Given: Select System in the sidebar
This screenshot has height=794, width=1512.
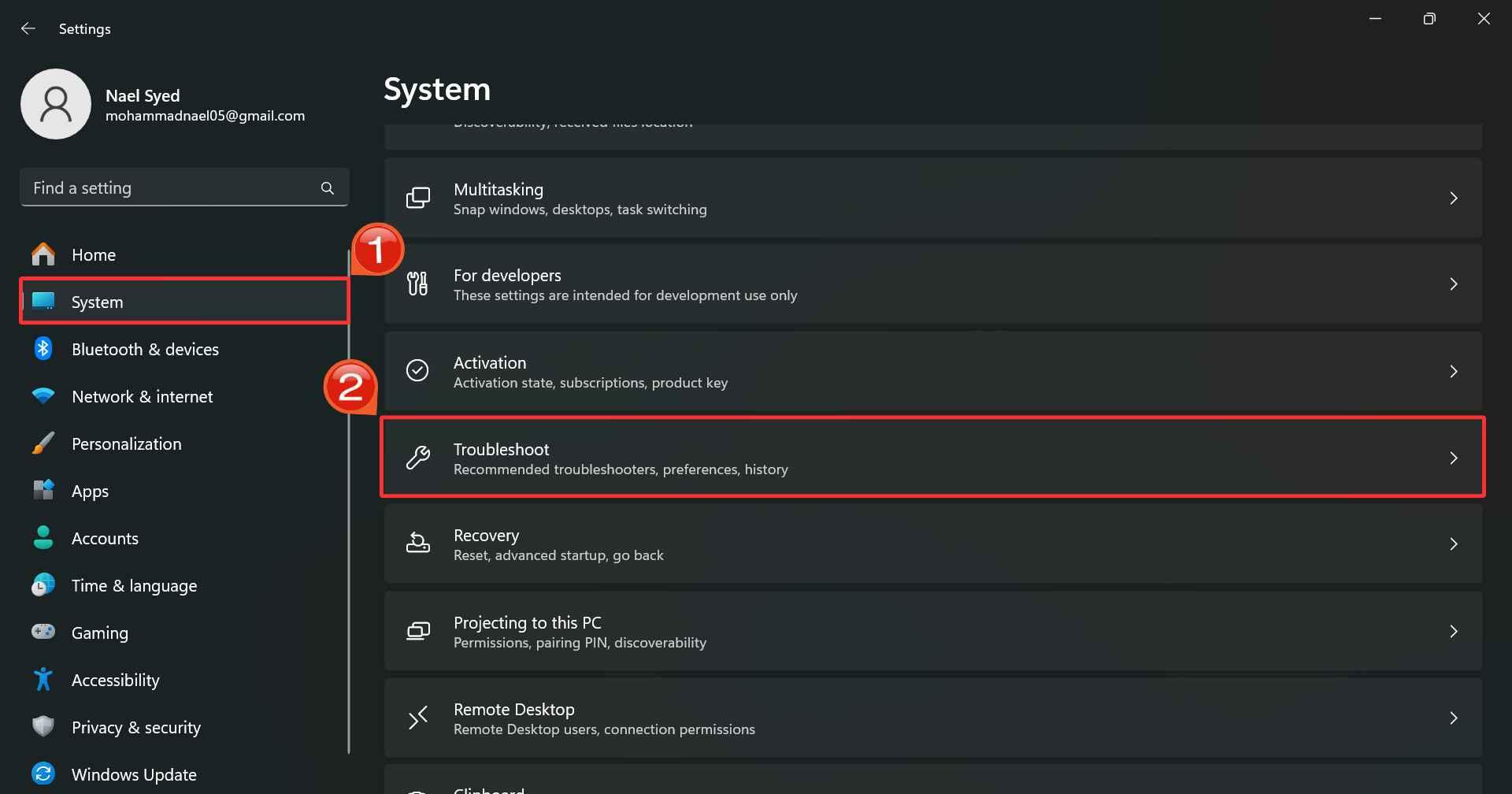Looking at the screenshot, I should click(x=97, y=302).
